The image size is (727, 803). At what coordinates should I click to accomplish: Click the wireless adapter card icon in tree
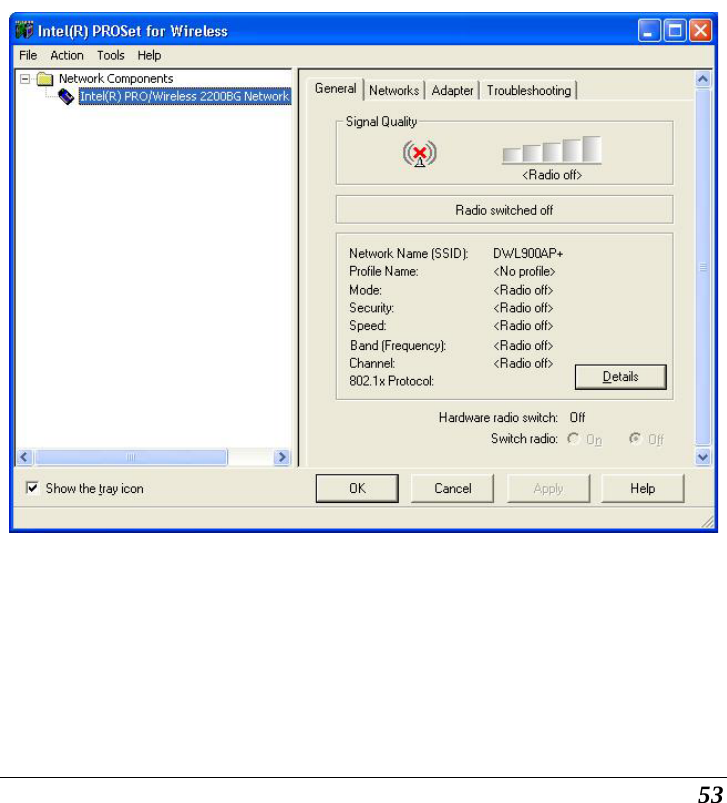[x=66, y=96]
